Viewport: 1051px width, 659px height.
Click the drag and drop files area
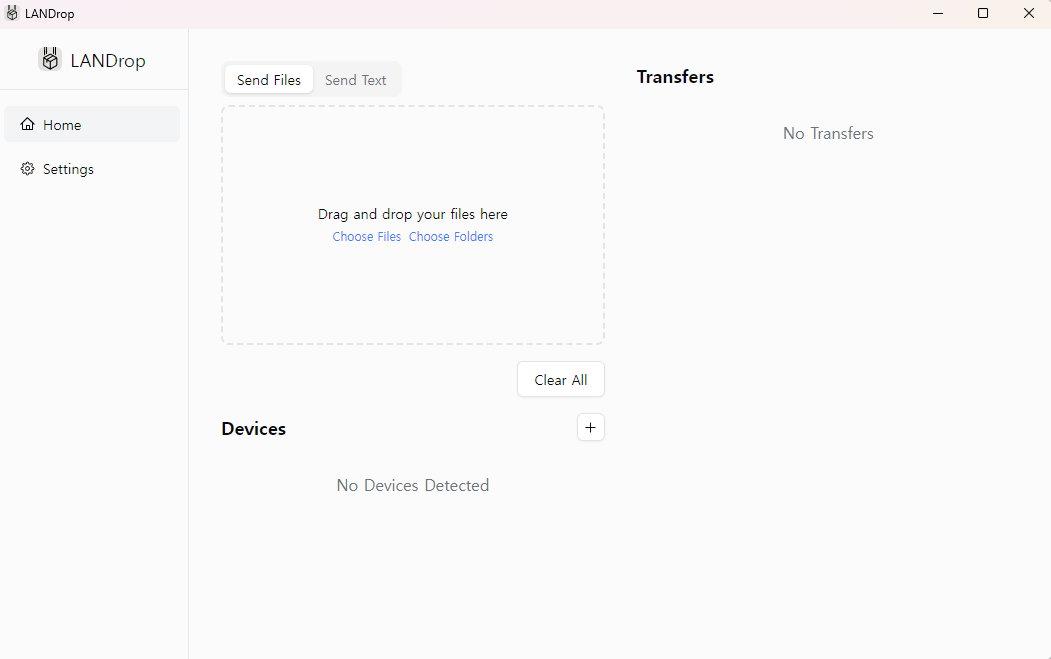coord(413,225)
